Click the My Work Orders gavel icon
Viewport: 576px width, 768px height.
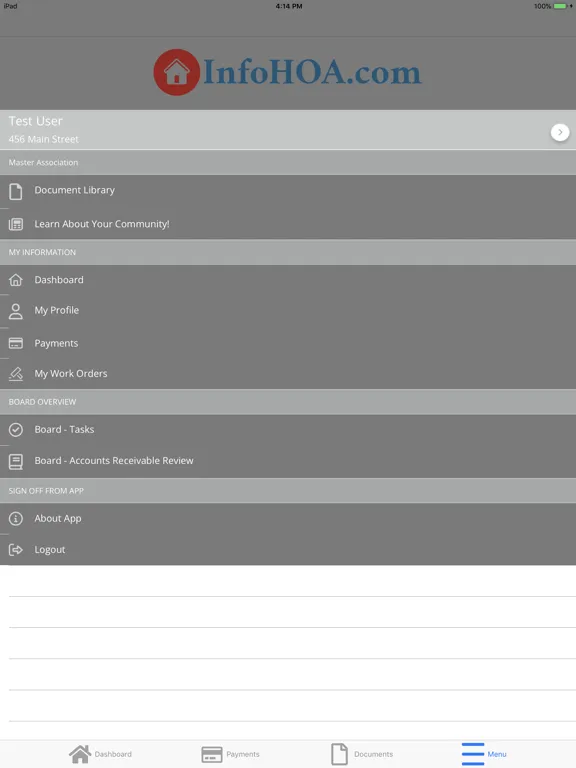click(16, 374)
